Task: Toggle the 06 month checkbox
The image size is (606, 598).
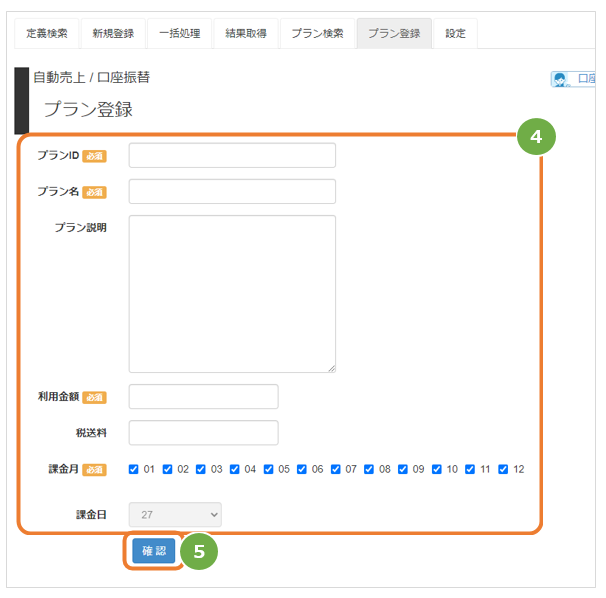Action: point(302,469)
